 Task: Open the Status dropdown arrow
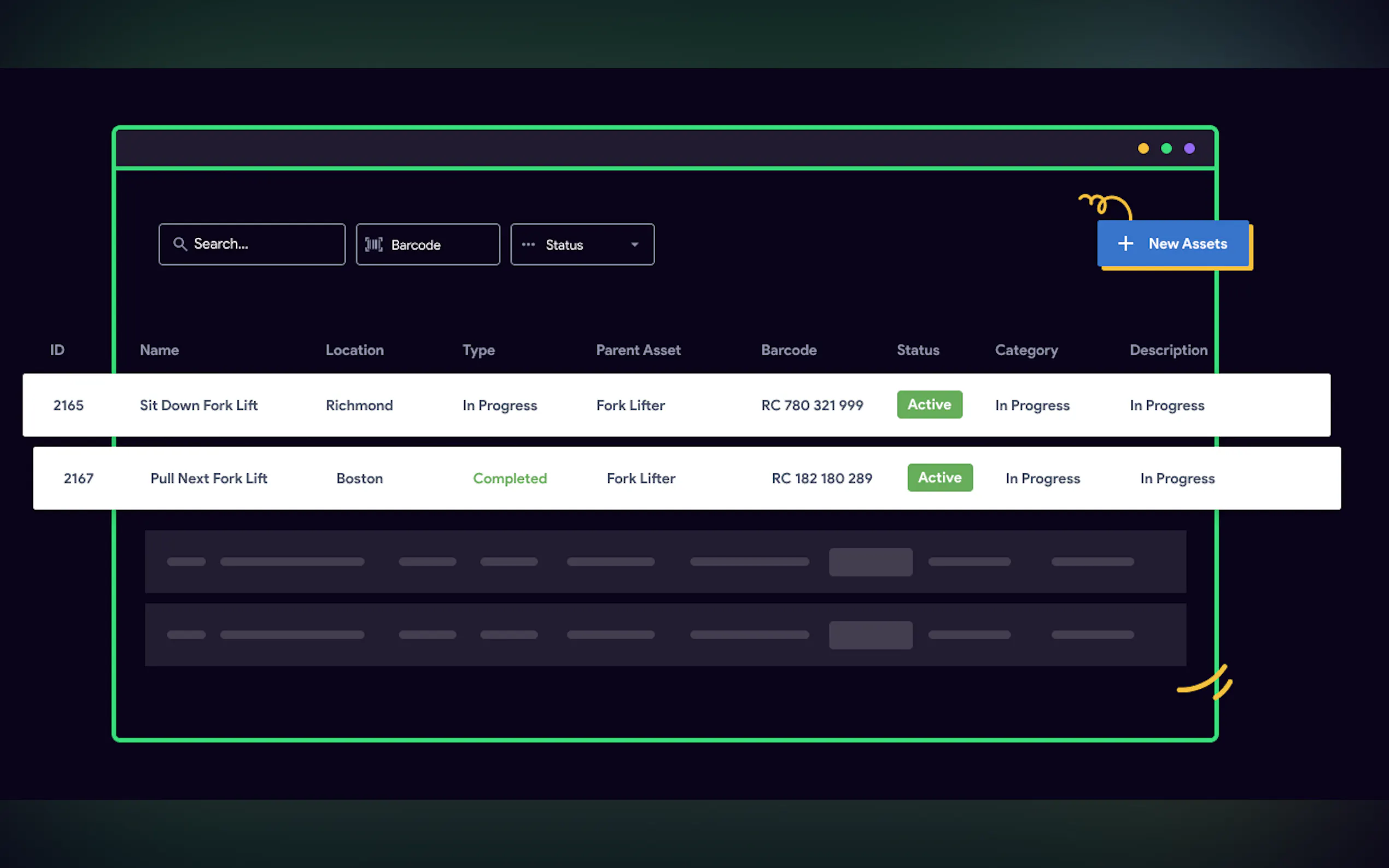[634, 244]
